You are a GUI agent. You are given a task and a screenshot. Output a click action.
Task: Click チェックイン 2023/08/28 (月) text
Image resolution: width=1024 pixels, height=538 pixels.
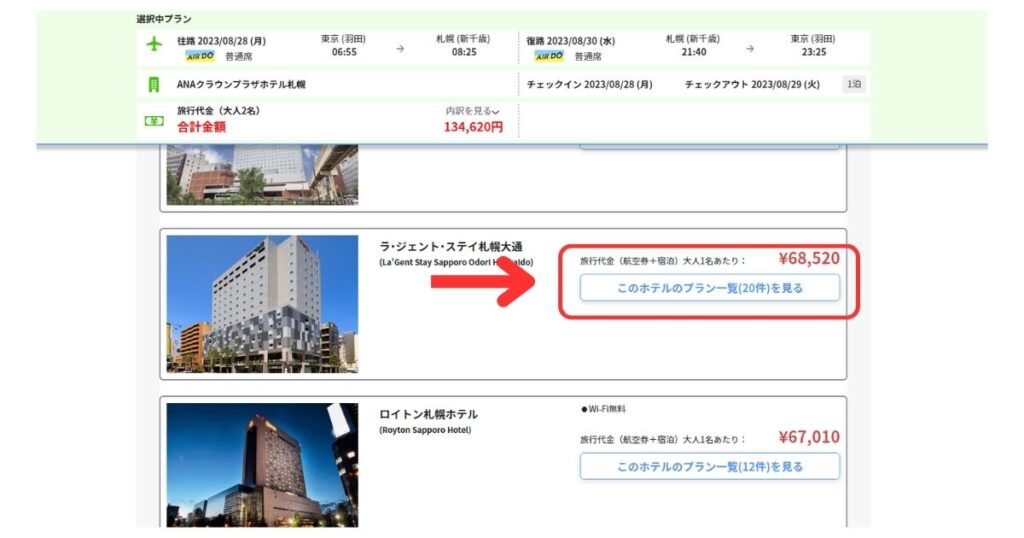coord(590,84)
